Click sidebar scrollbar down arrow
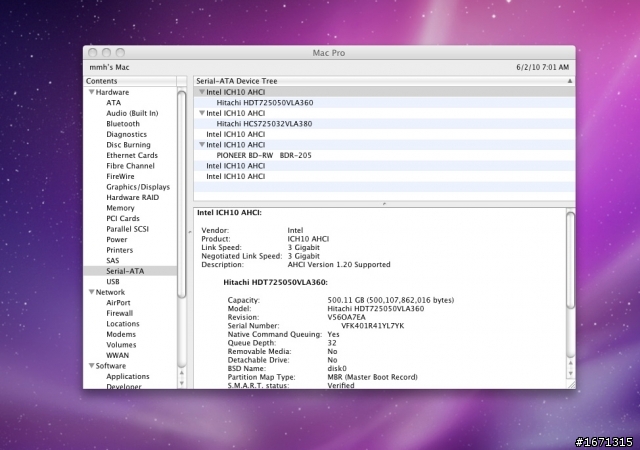This screenshot has height=450, width=640. click(182, 383)
